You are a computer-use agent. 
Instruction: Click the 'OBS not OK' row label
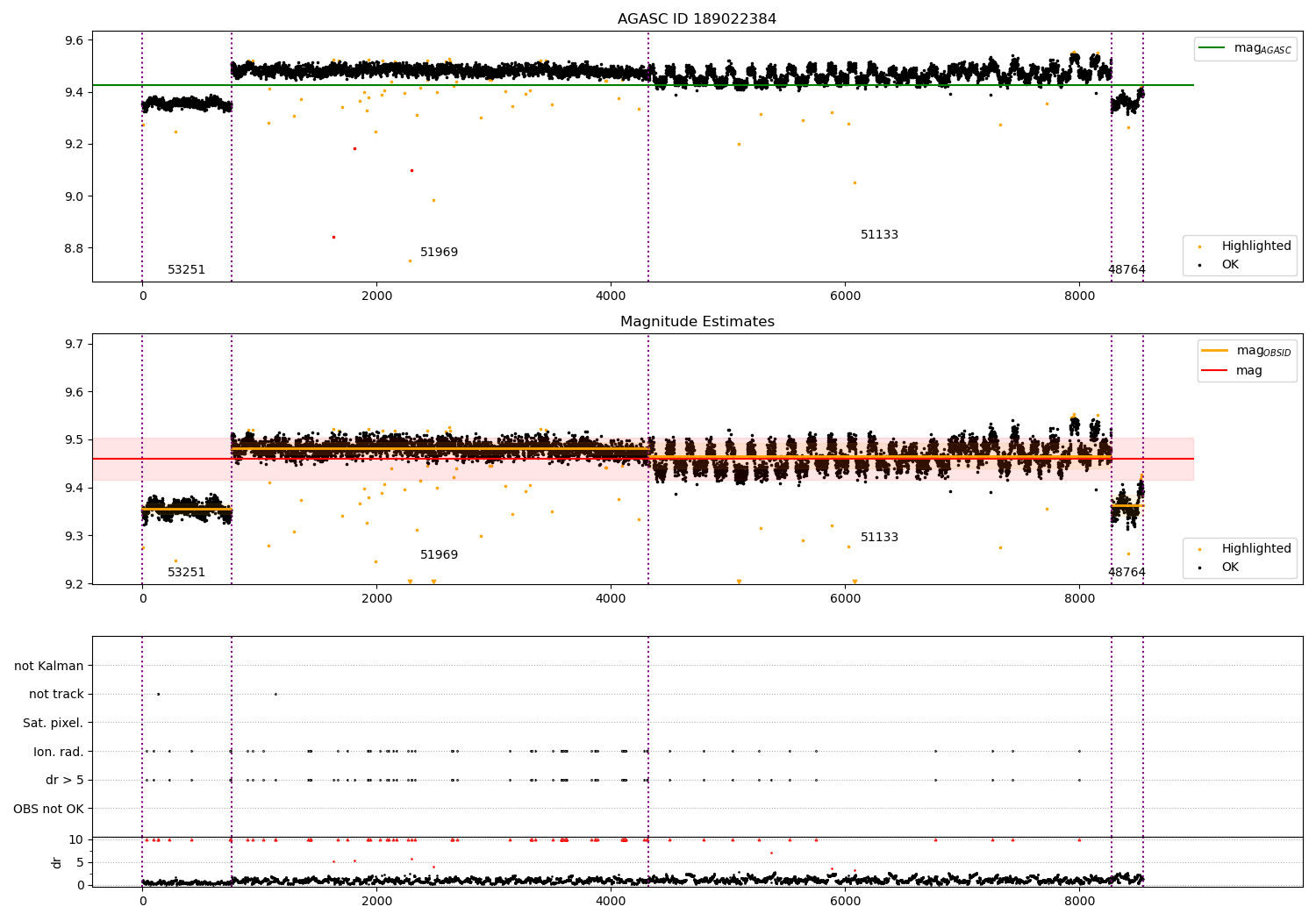pyautogui.click(x=48, y=809)
